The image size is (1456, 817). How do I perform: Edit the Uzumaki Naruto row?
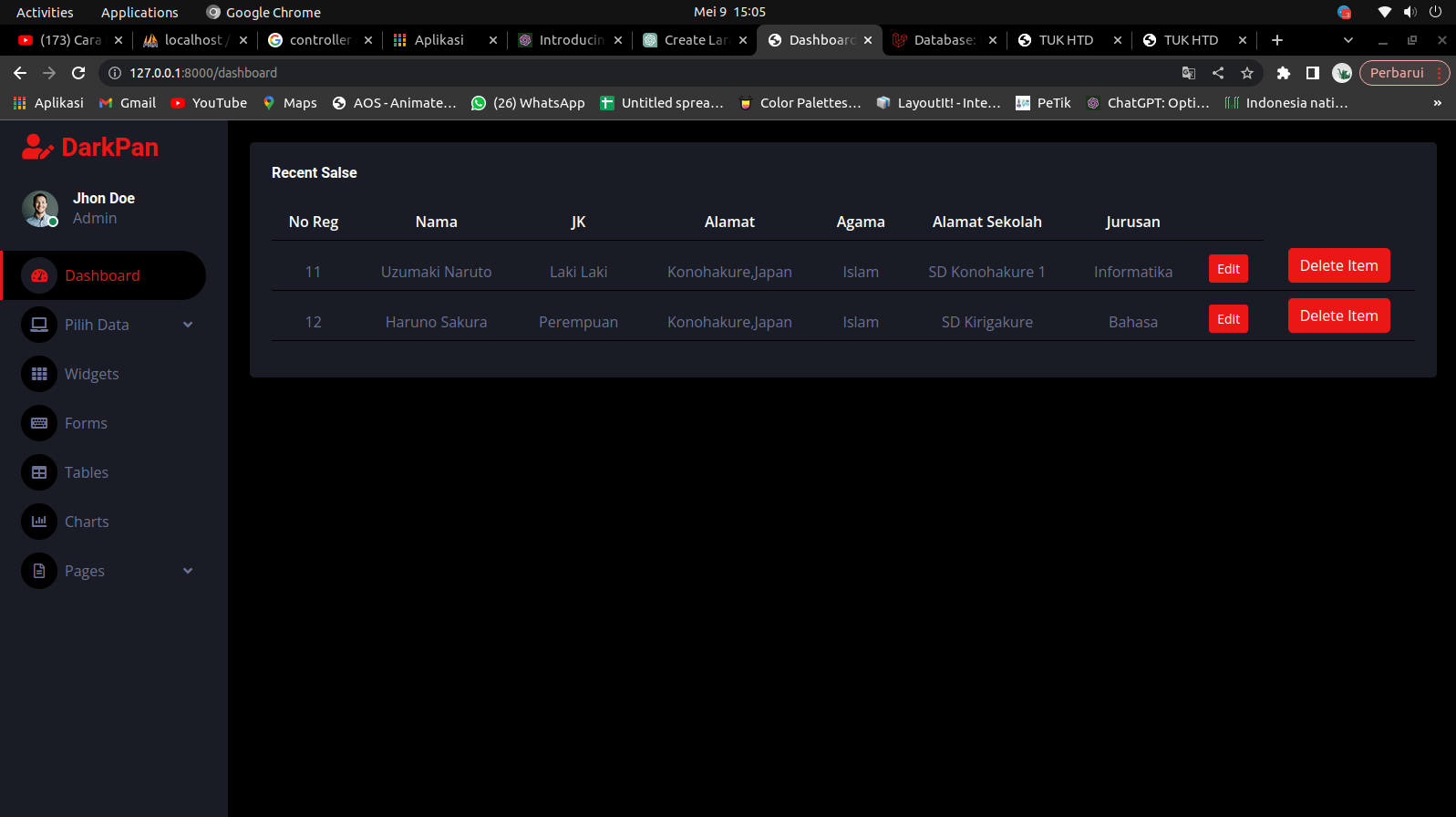(1228, 269)
